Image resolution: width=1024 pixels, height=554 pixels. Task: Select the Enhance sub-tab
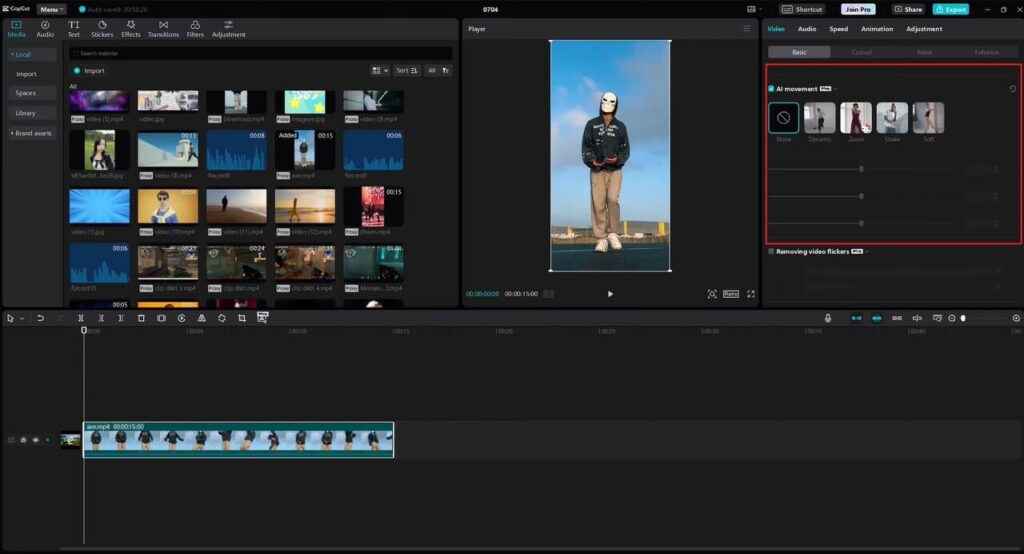[986, 52]
